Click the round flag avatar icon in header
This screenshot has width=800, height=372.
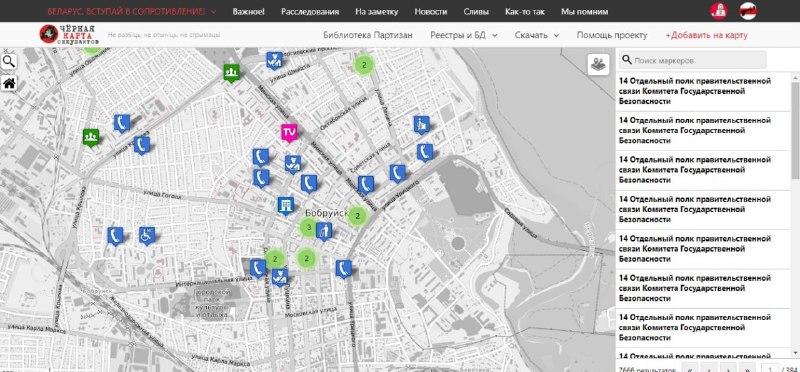click(748, 11)
